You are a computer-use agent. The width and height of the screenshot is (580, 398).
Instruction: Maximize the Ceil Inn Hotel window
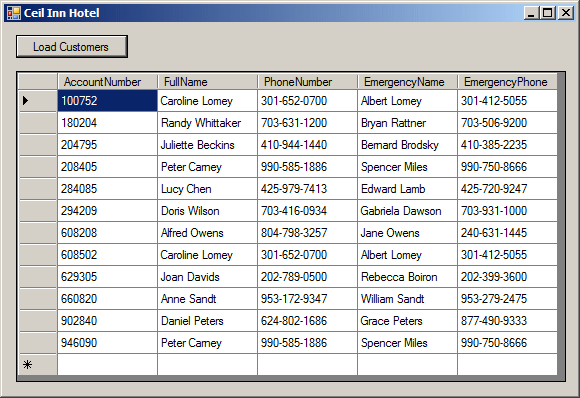pyautogui.click(x=548, y=13)
